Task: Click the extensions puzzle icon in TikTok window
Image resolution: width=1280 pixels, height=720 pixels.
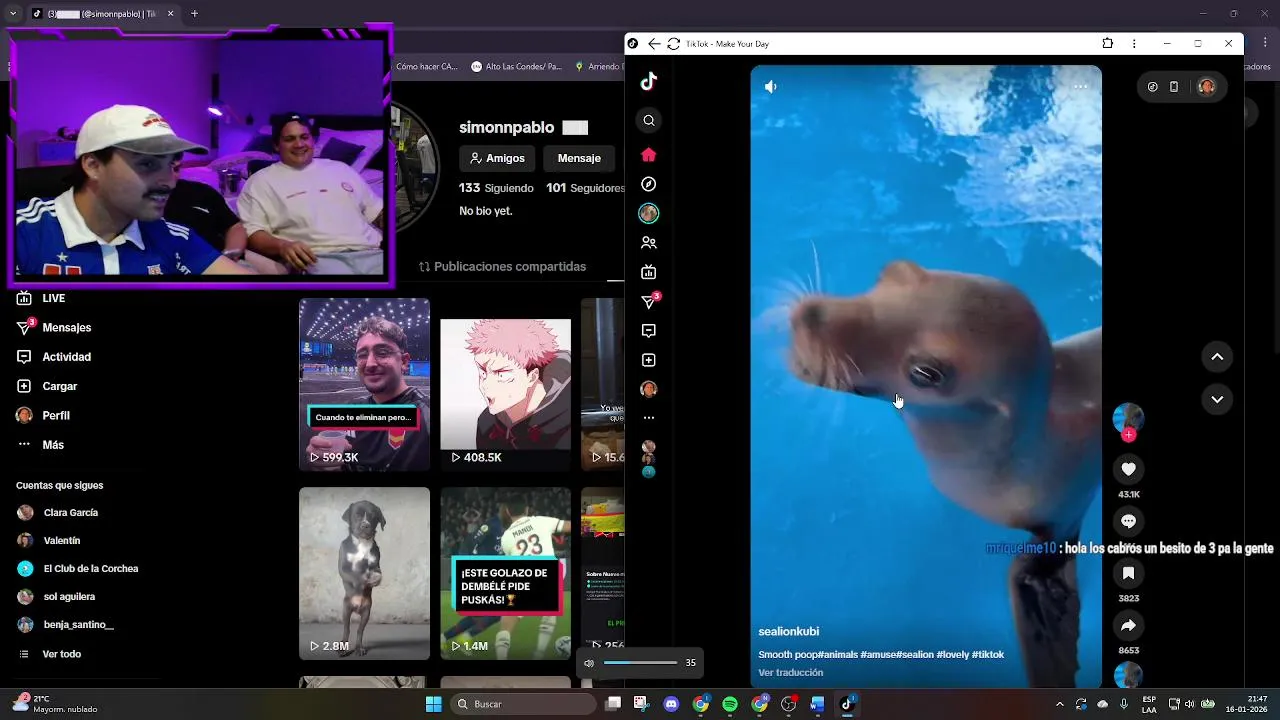Action: (x=1107, y=44)
